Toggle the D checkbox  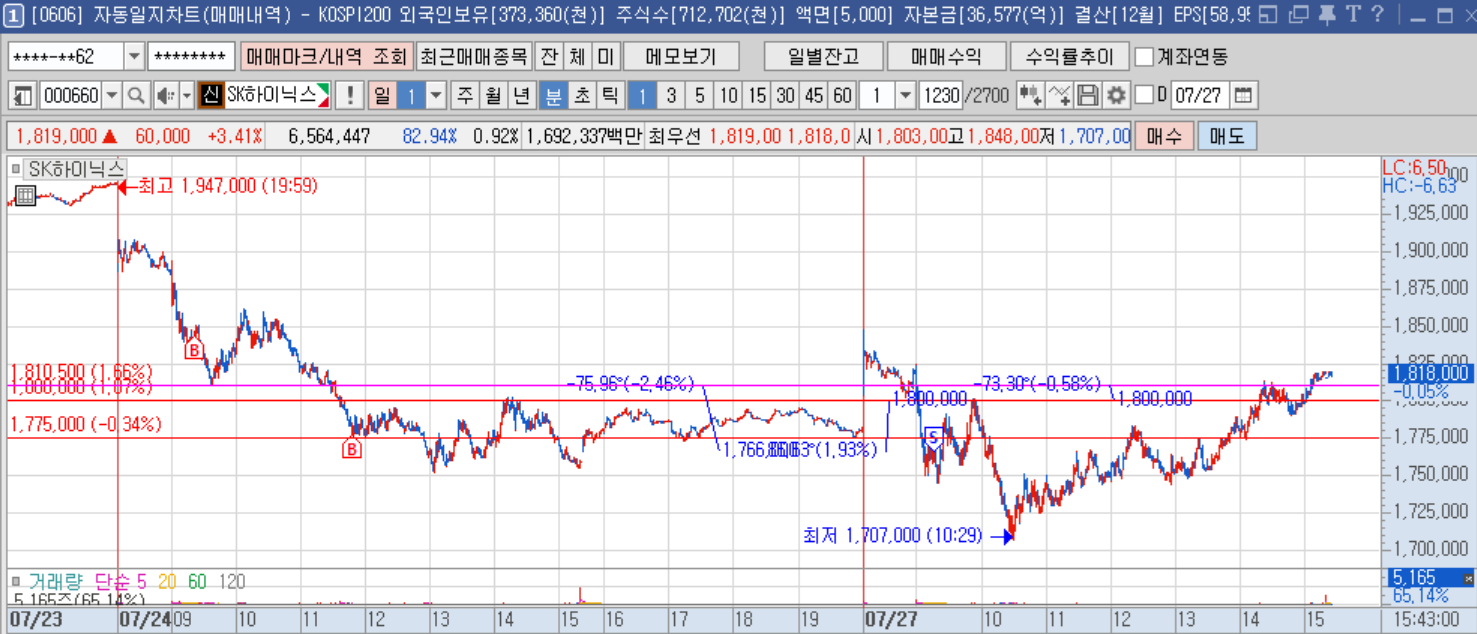[x=1144, y=95]
